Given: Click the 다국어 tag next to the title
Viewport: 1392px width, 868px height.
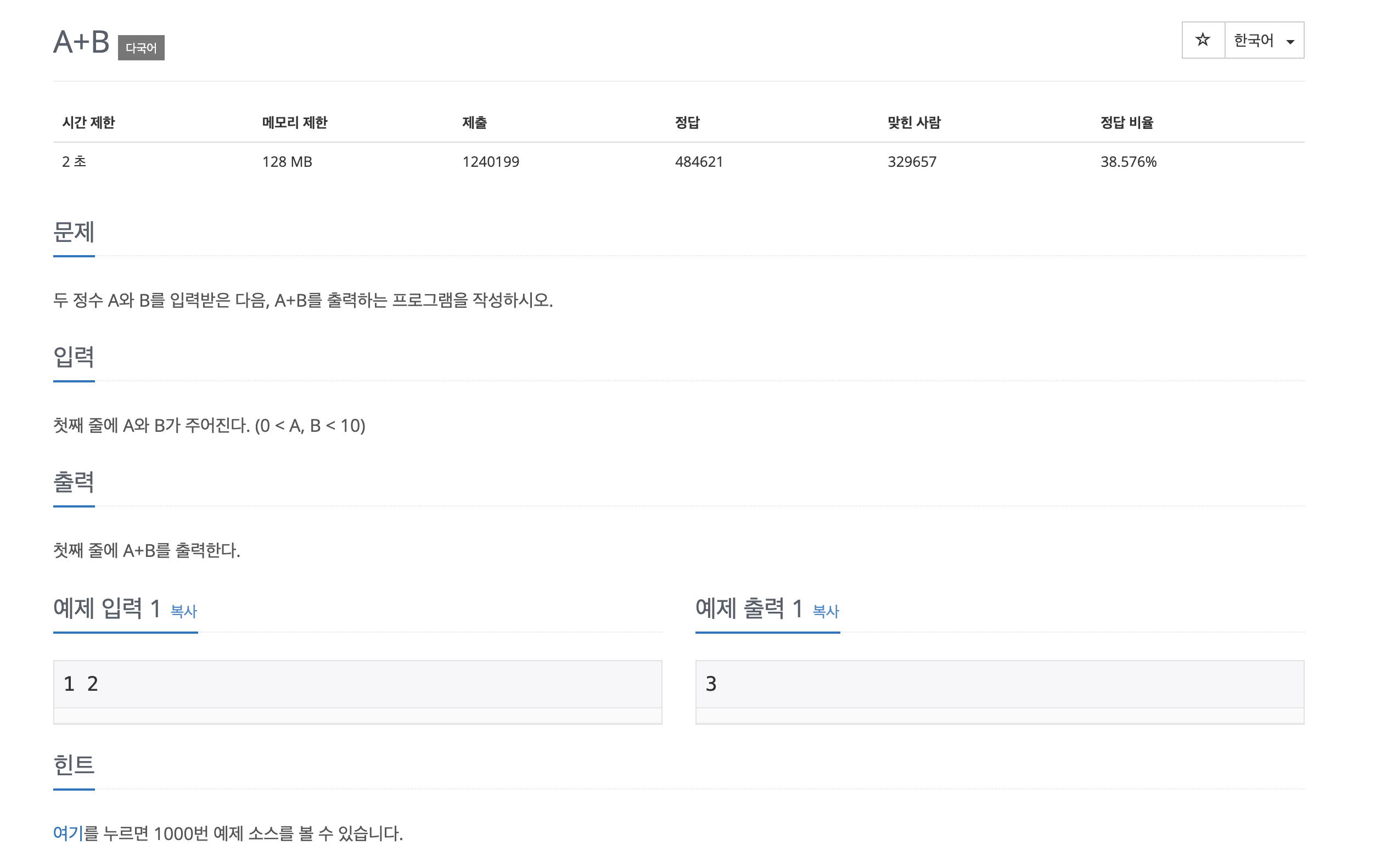Looking at the screenshot, I should [142, 48].
